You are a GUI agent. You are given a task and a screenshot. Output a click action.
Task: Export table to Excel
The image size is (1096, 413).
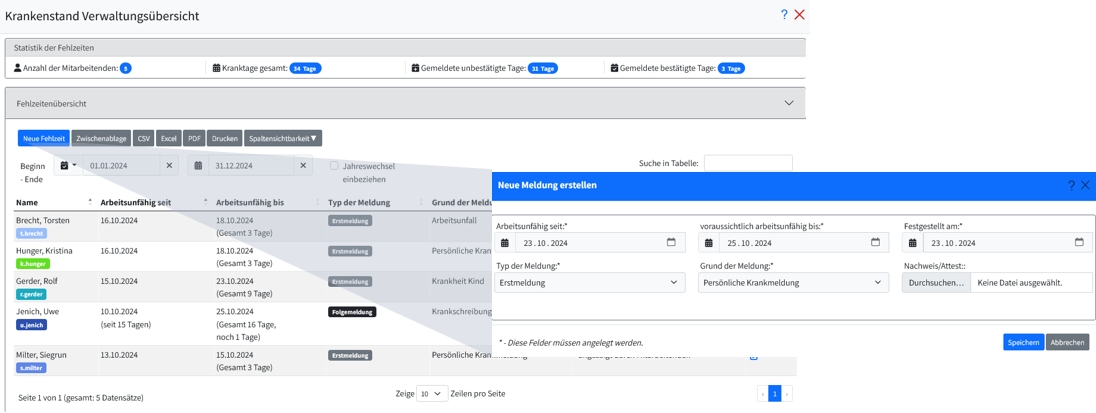tap(169, 138)
